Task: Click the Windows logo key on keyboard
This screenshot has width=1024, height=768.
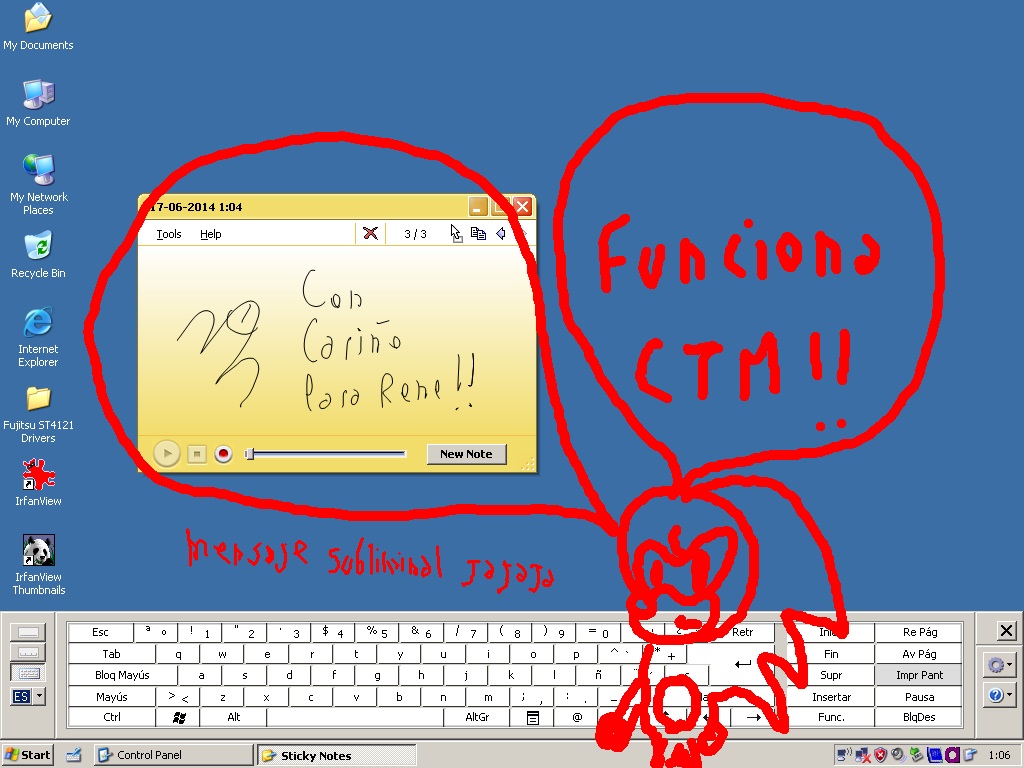Action: pos(179,717)
